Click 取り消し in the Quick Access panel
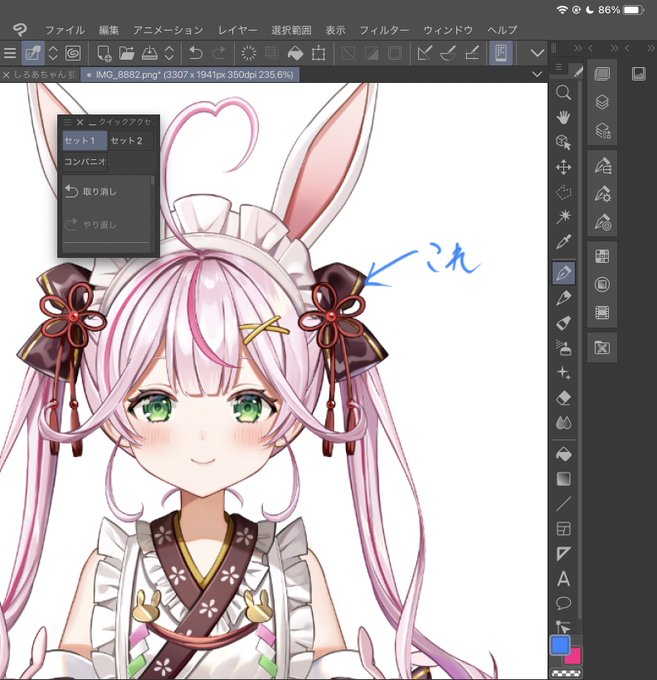Viewport: 657px width, 680px height. [100, 191]
